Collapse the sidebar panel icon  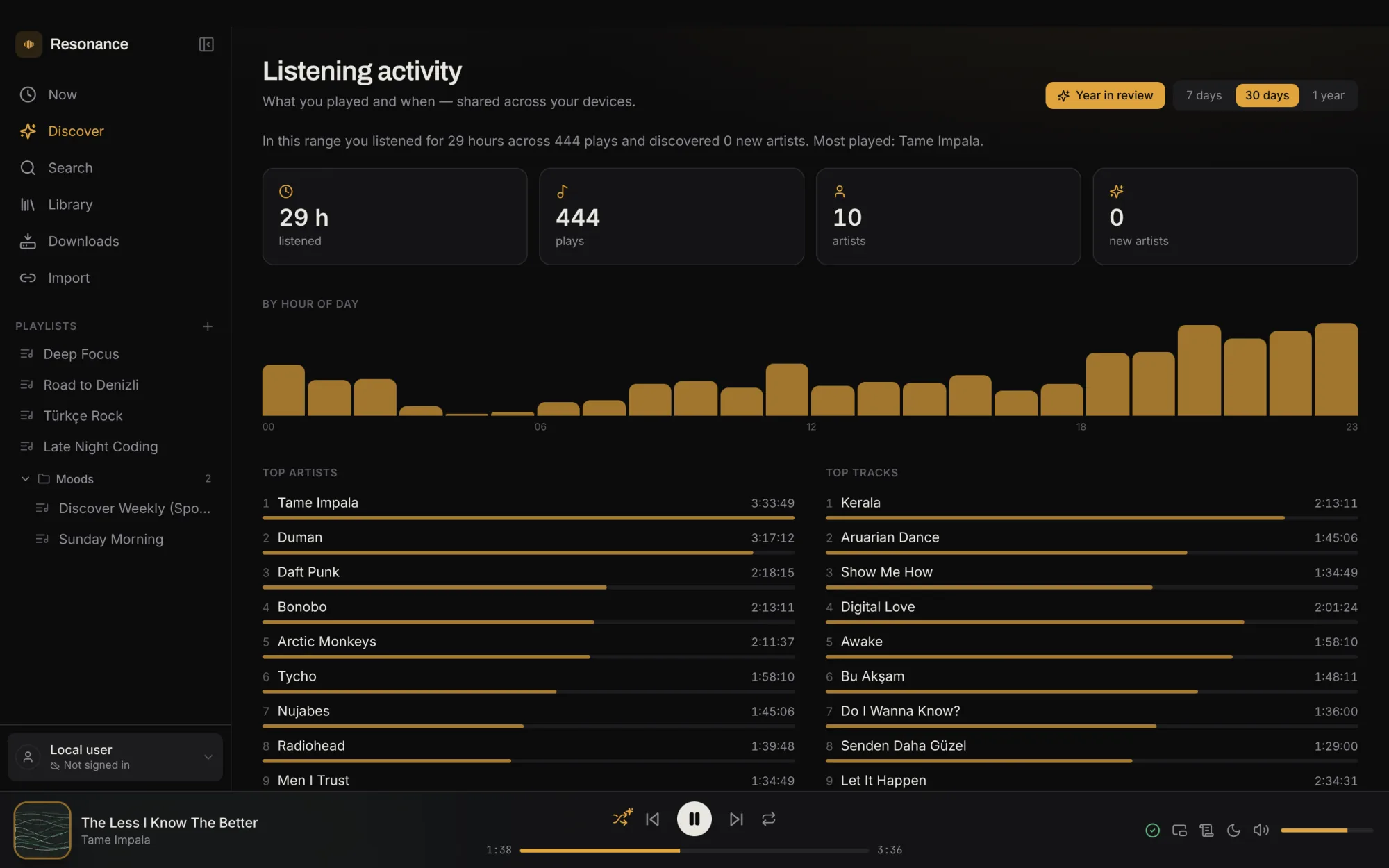pyautogui.click(x=206, y=44)
